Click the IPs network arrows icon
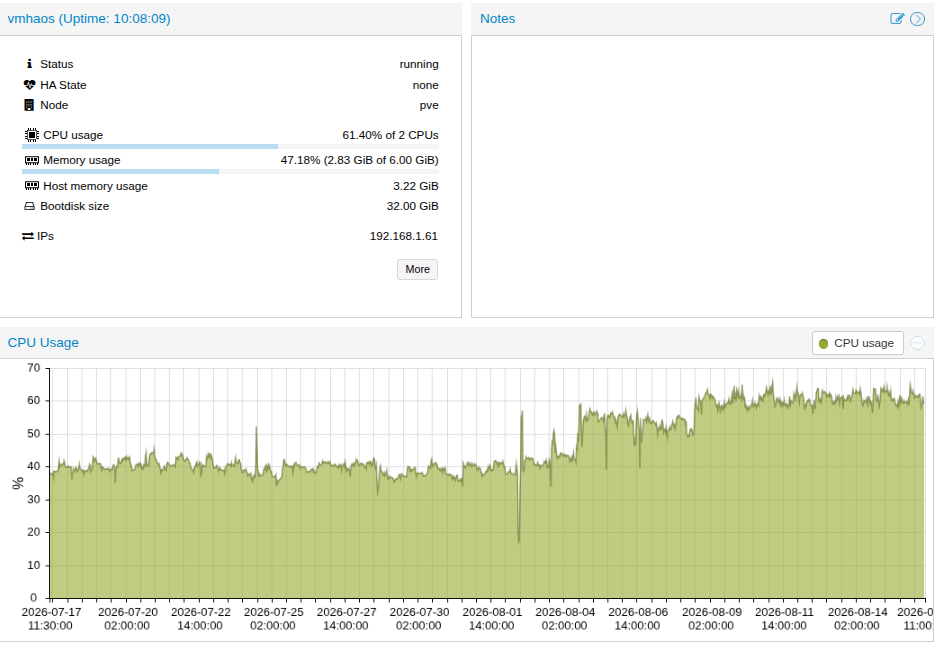This screenshot has height=648, width=941. click(x=28, y=236)
